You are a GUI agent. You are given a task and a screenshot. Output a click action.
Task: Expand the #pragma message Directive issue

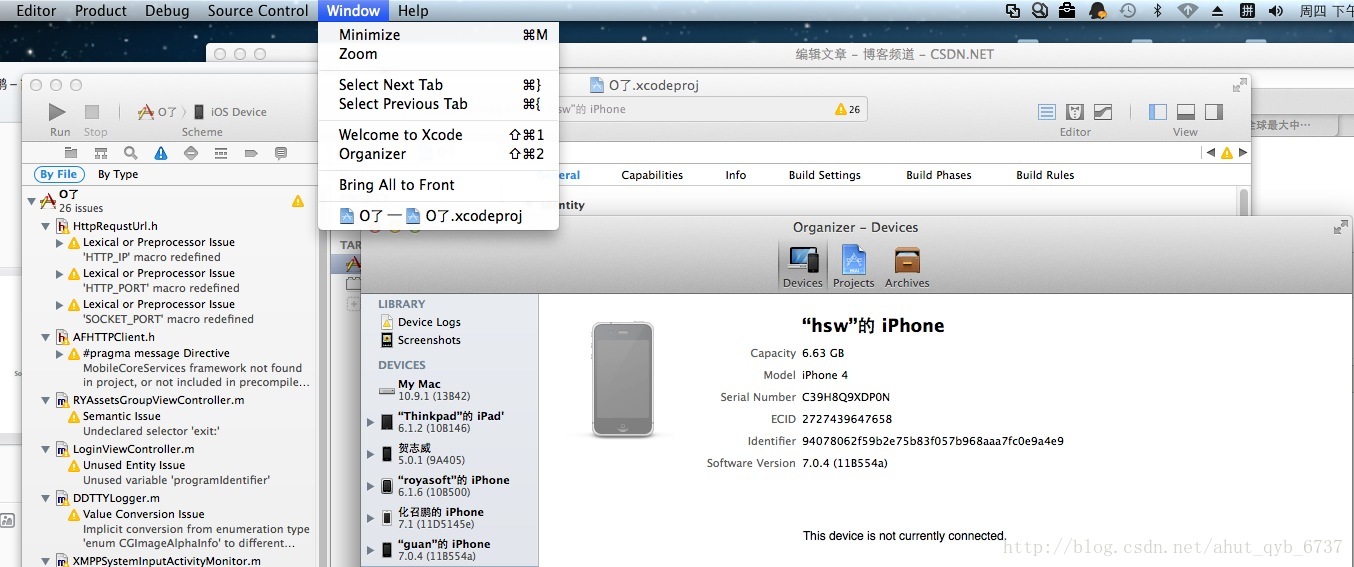coord(60,354)
